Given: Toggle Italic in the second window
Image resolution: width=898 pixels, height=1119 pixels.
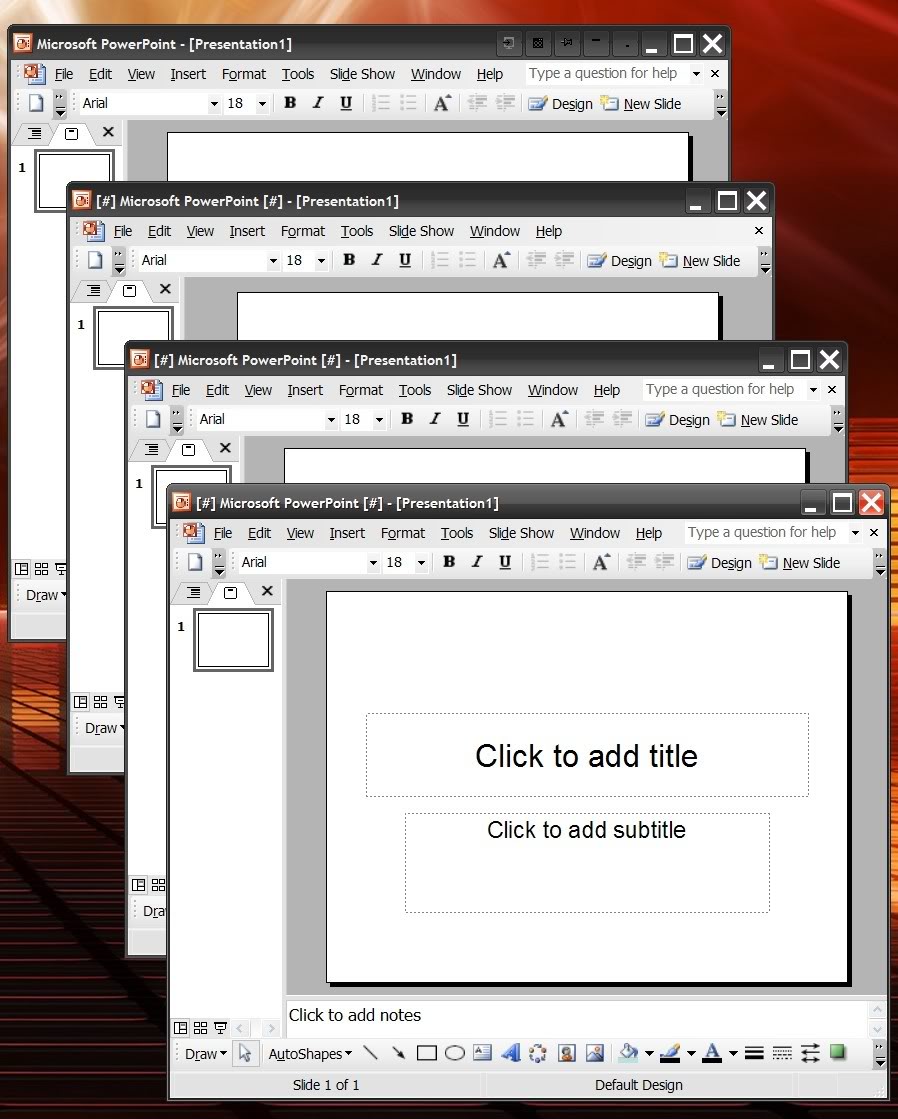Looking at the screenshot, I should (377, 260).
